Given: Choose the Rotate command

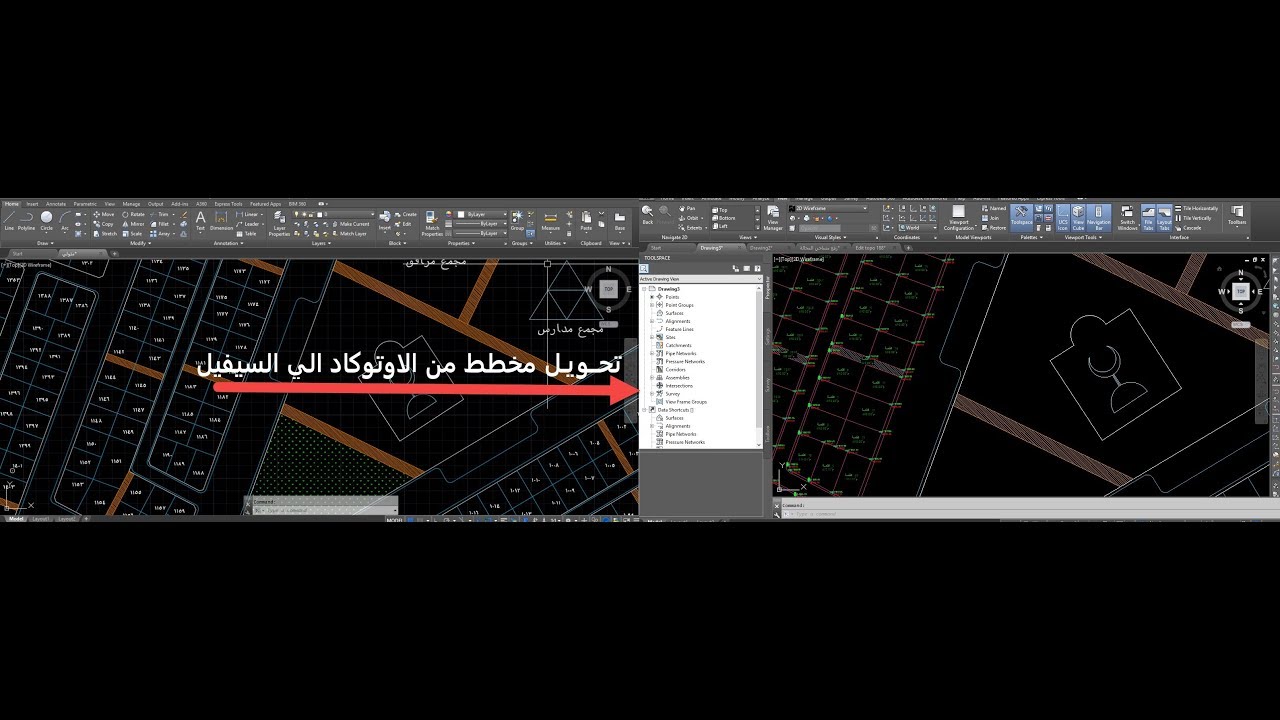Looking at the screenshot, I should pos(134,214).
